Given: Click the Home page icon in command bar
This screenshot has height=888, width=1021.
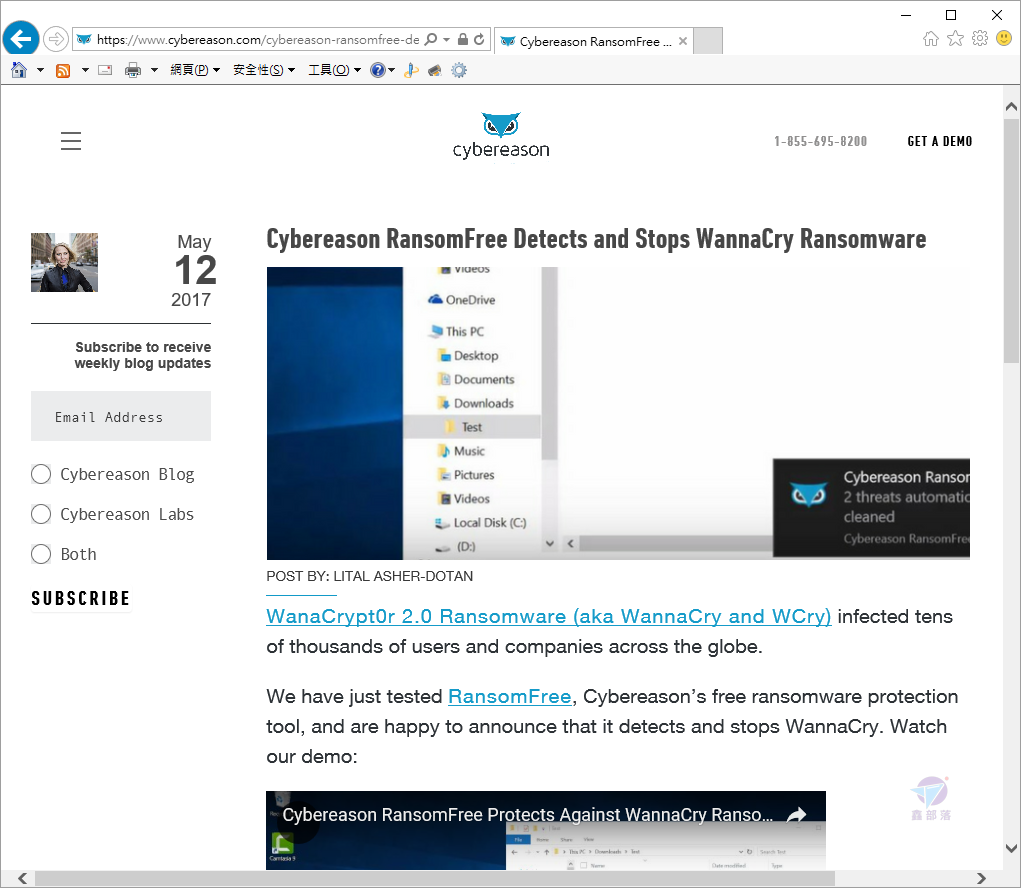Looking at the screenshot, I should [x=19, y=70].
